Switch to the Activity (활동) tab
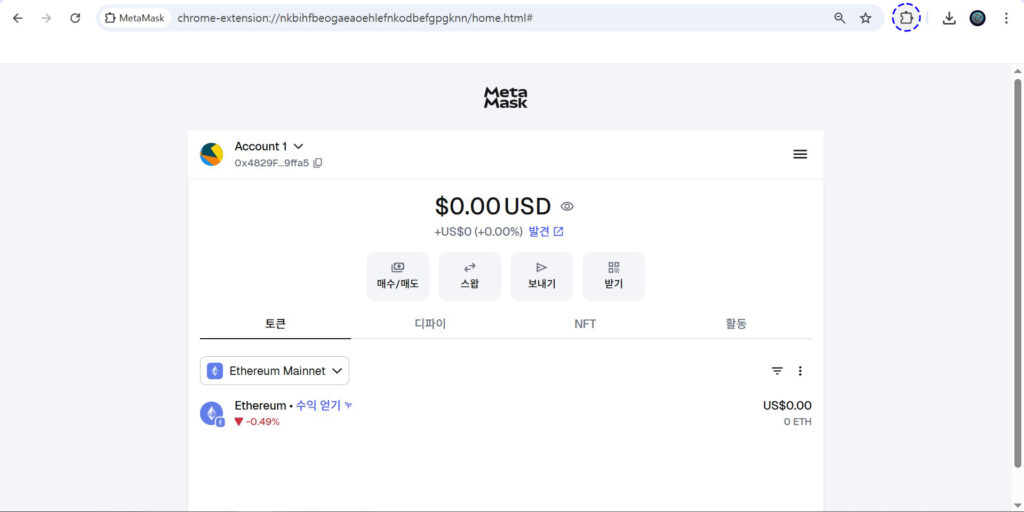The width and height of the screenshot is (1024, 512). pyautogui.click(x=736, y=324)
